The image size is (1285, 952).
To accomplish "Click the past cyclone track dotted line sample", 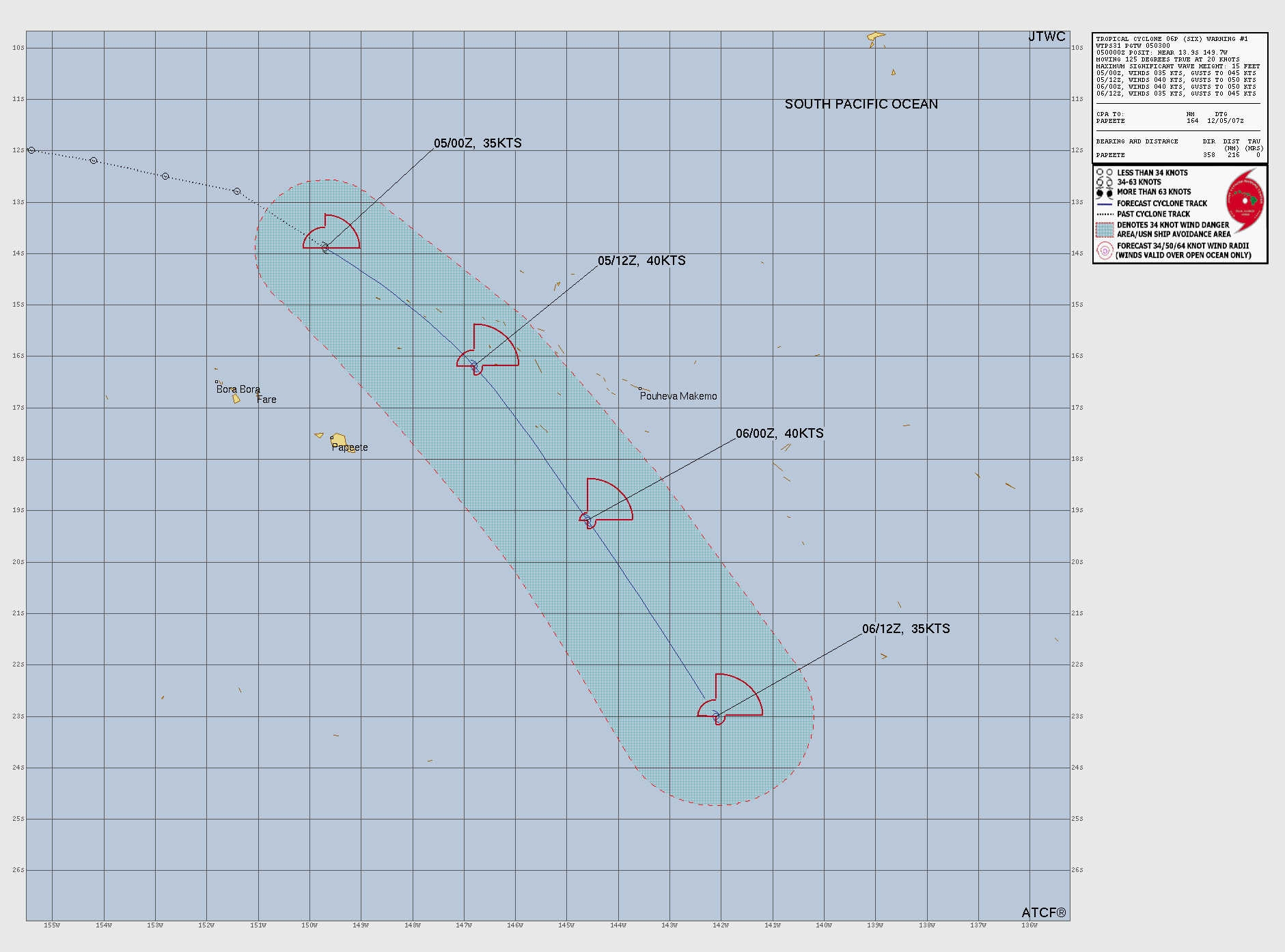I will 1104,214.
